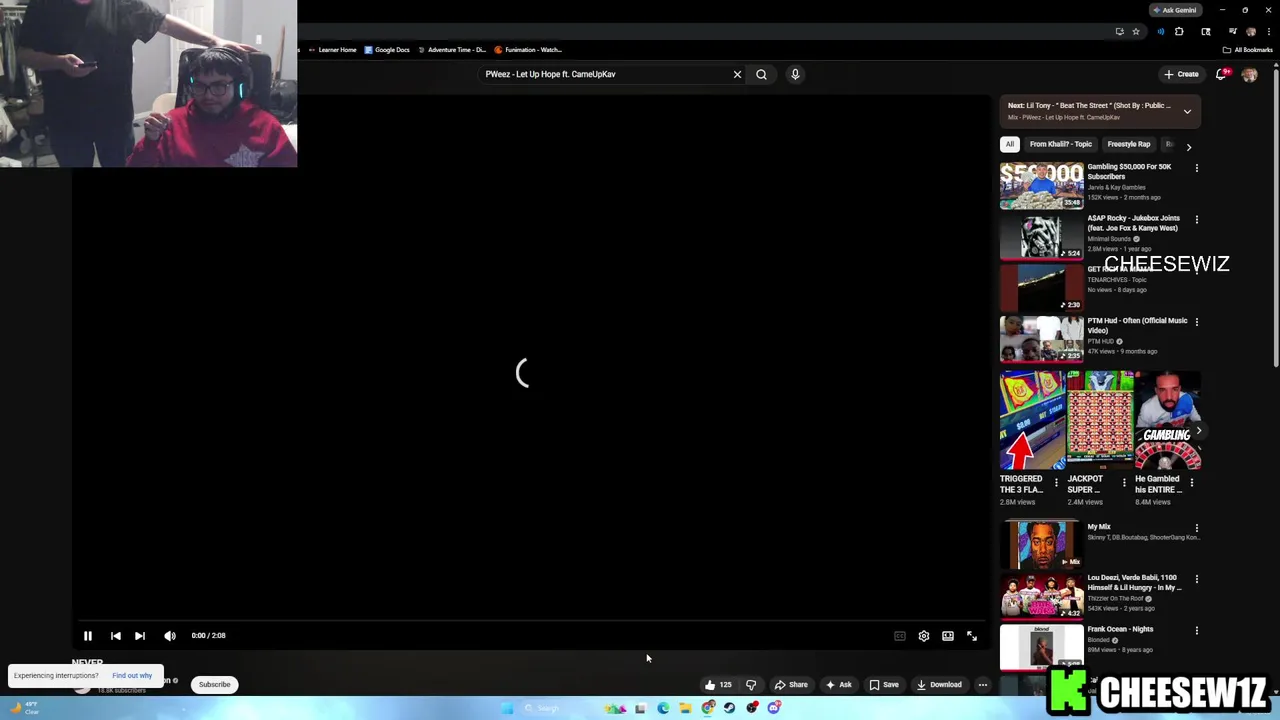Open Chrome's three-dot menu
This screenshot has width=1280, height=720.
1267,32
